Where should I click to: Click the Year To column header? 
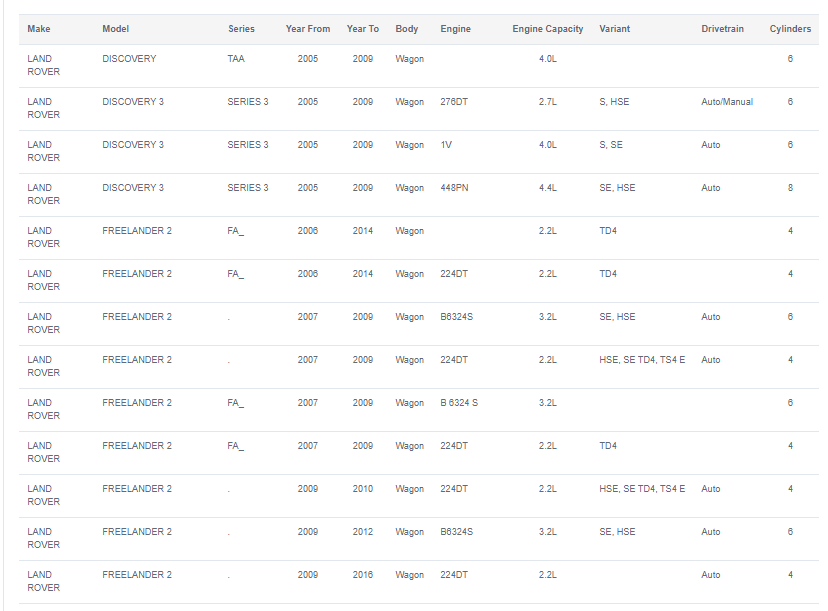(x=363, y=29)
